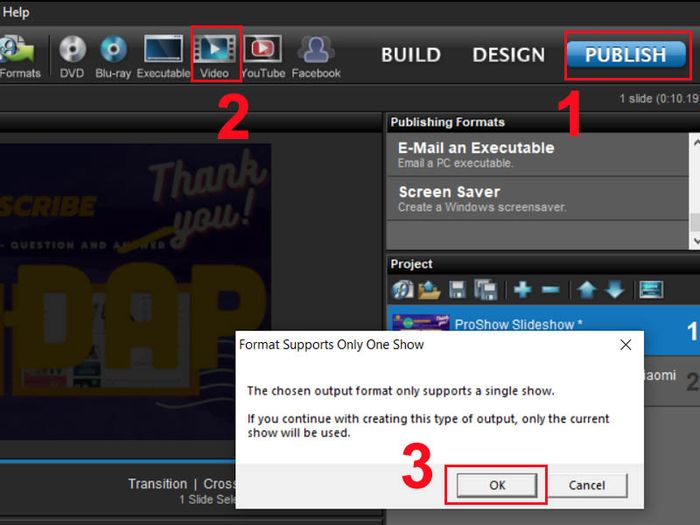The width and height of the screenshot is (700, 525).
Task: Click the project menu screen icon
Action: [651, 290]
